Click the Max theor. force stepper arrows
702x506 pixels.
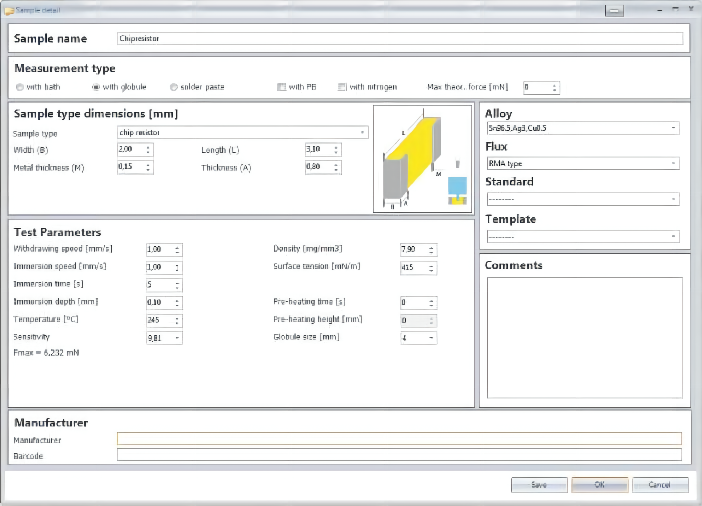pyautogui.click(x=555, y=87)
